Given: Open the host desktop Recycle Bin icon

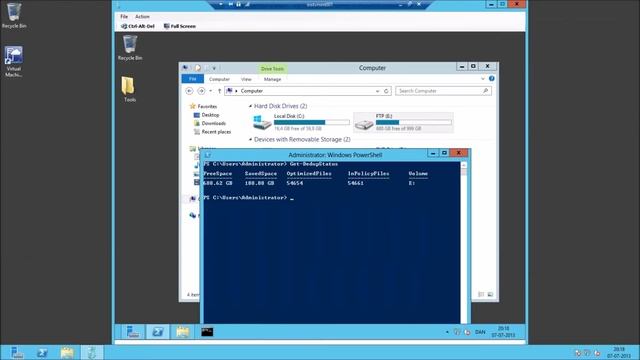Looking at the screenshot, I should pyautogui.click(x=13, y=16).
